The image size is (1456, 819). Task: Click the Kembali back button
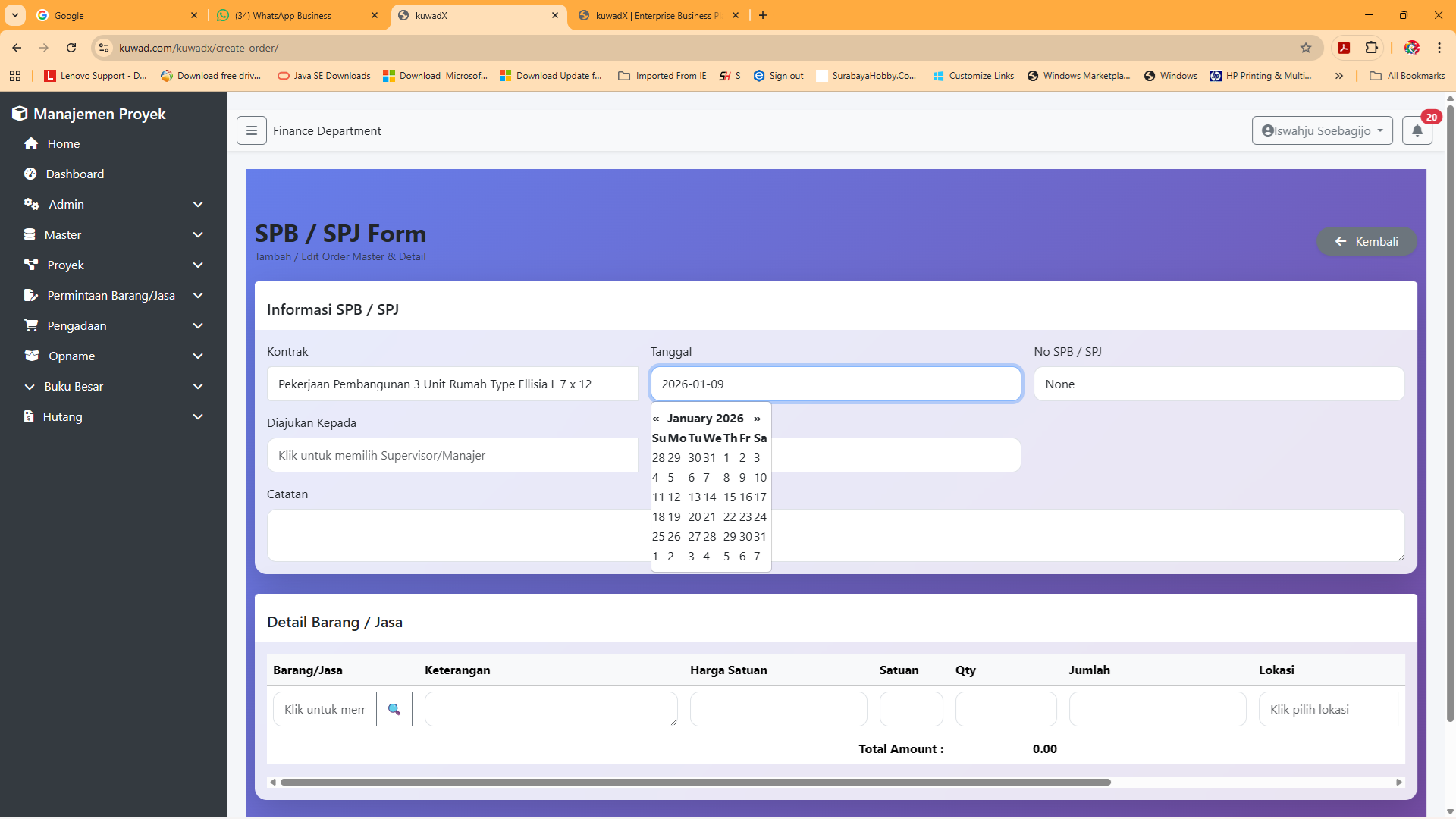1366,242
